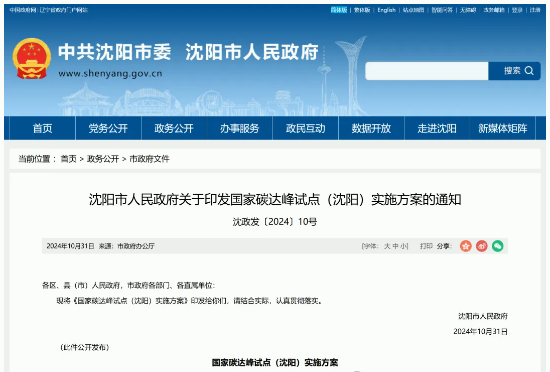The image size is (550, 372).
Task: Set font size to 小
Action: tap(404, 246)
